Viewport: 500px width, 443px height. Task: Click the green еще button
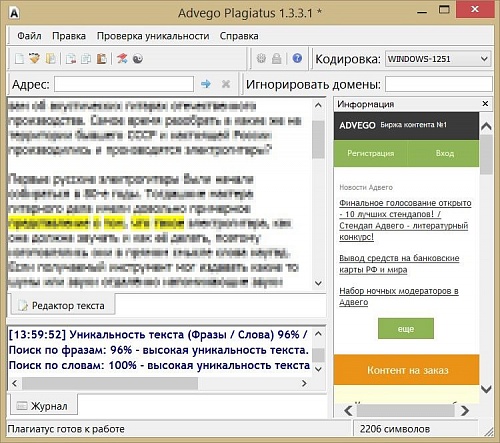(406, 329)
